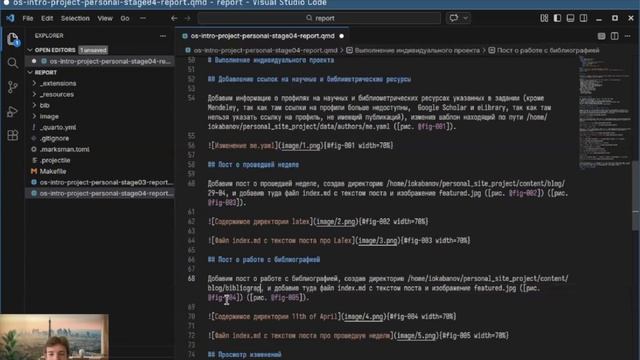The image size is (640, 360).
Task: Open Source Control view
Action: click(x=13, y=87)
